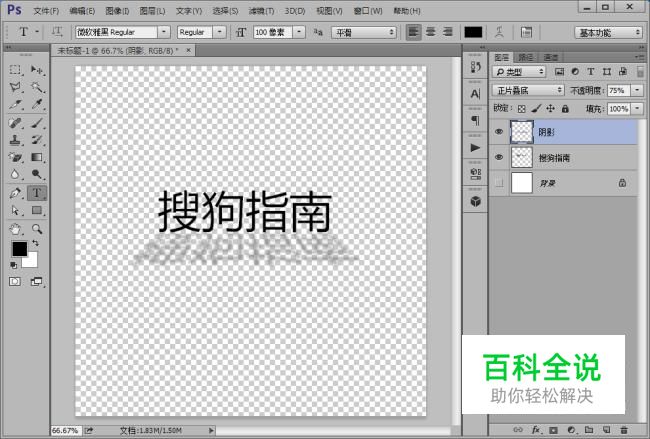Toggle type layer filter T icon
This screenshot has height=439, width=650.
tap(591, 72)
